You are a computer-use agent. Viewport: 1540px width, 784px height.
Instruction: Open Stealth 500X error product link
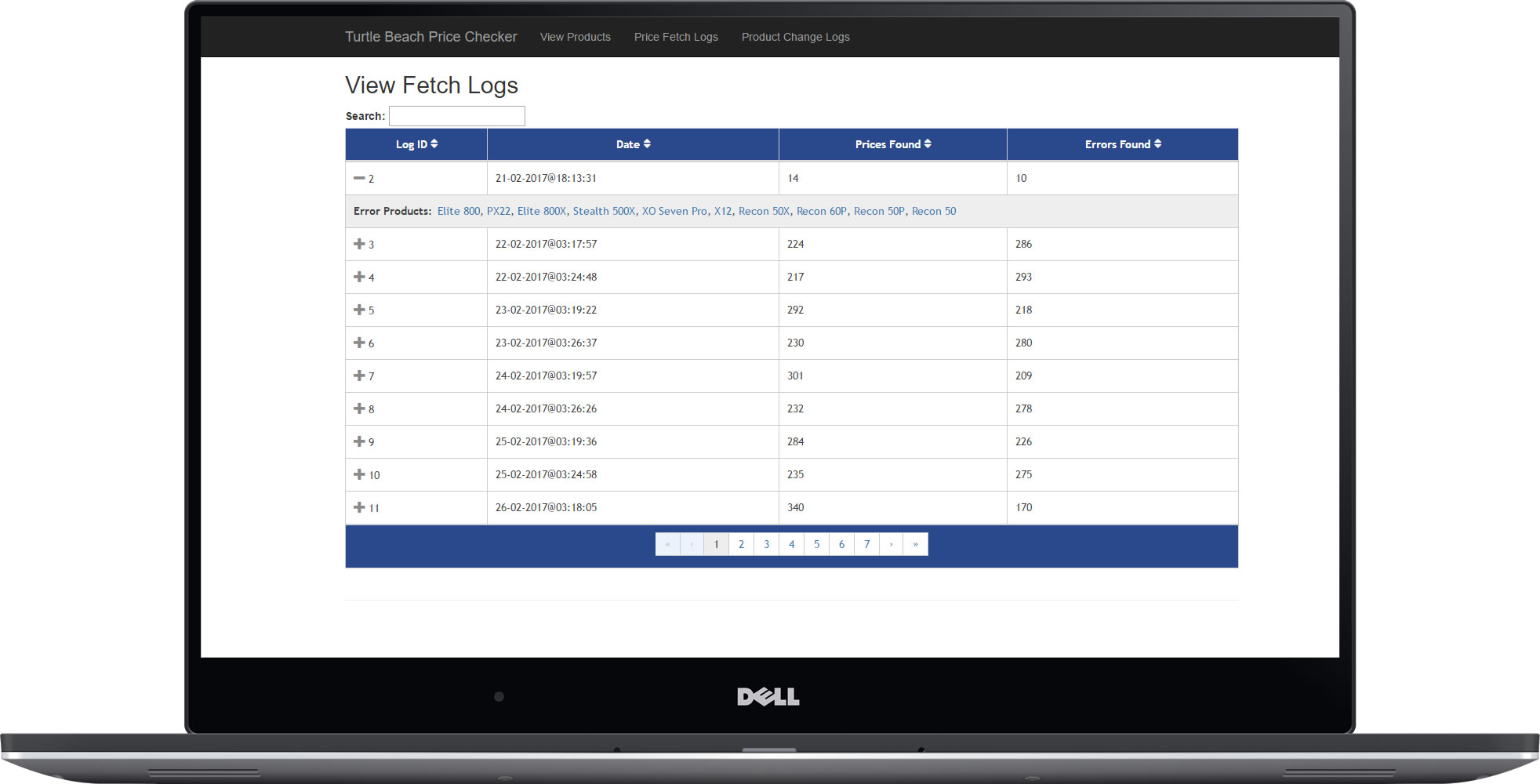point(604,211)
